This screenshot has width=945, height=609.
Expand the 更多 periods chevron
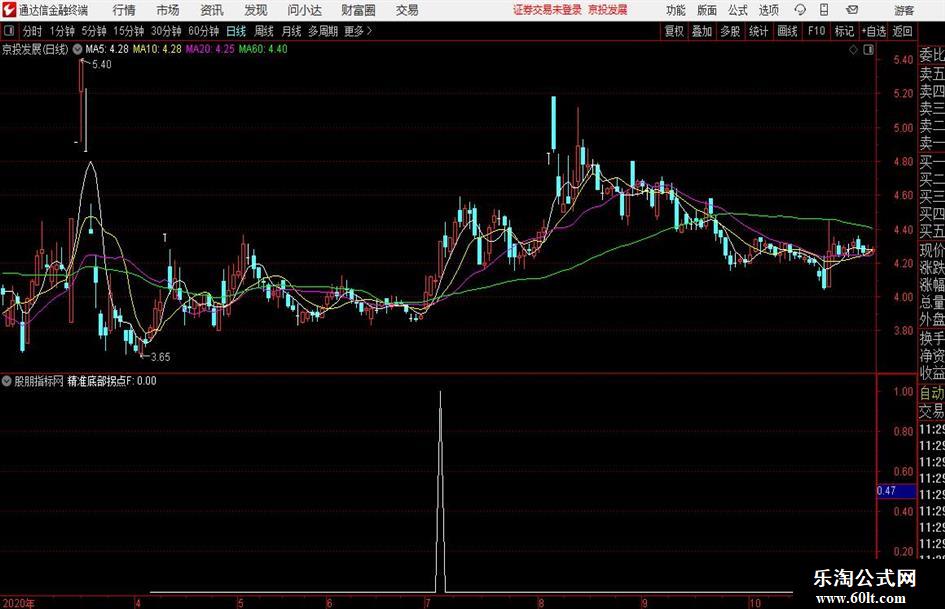(x=359, y=31)
